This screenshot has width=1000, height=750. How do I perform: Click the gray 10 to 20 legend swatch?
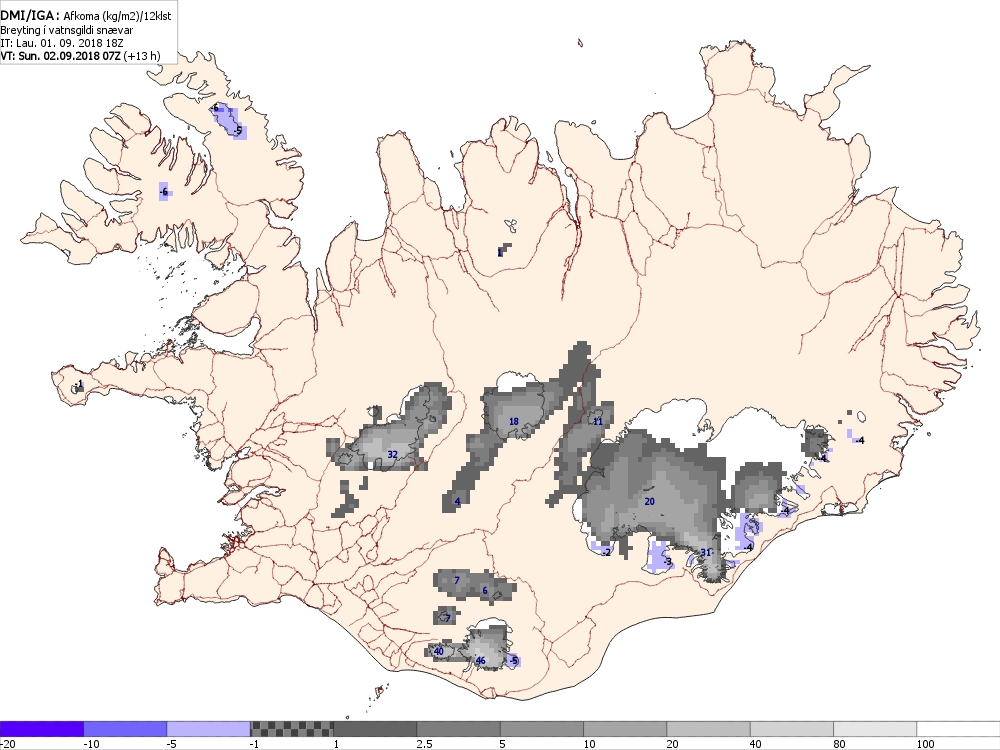pyautogui.click(x=625, y=729)
